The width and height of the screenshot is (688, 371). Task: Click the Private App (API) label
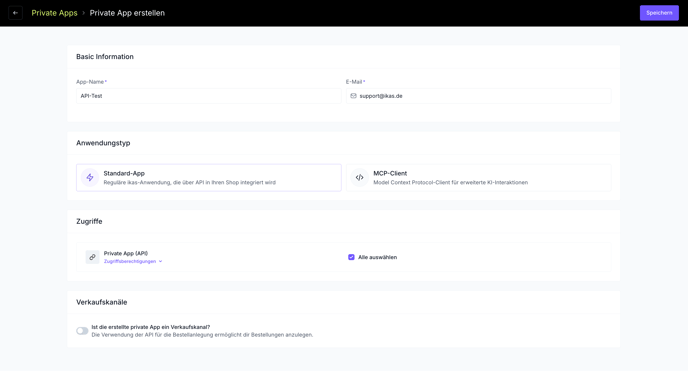[x=125, y=253]
